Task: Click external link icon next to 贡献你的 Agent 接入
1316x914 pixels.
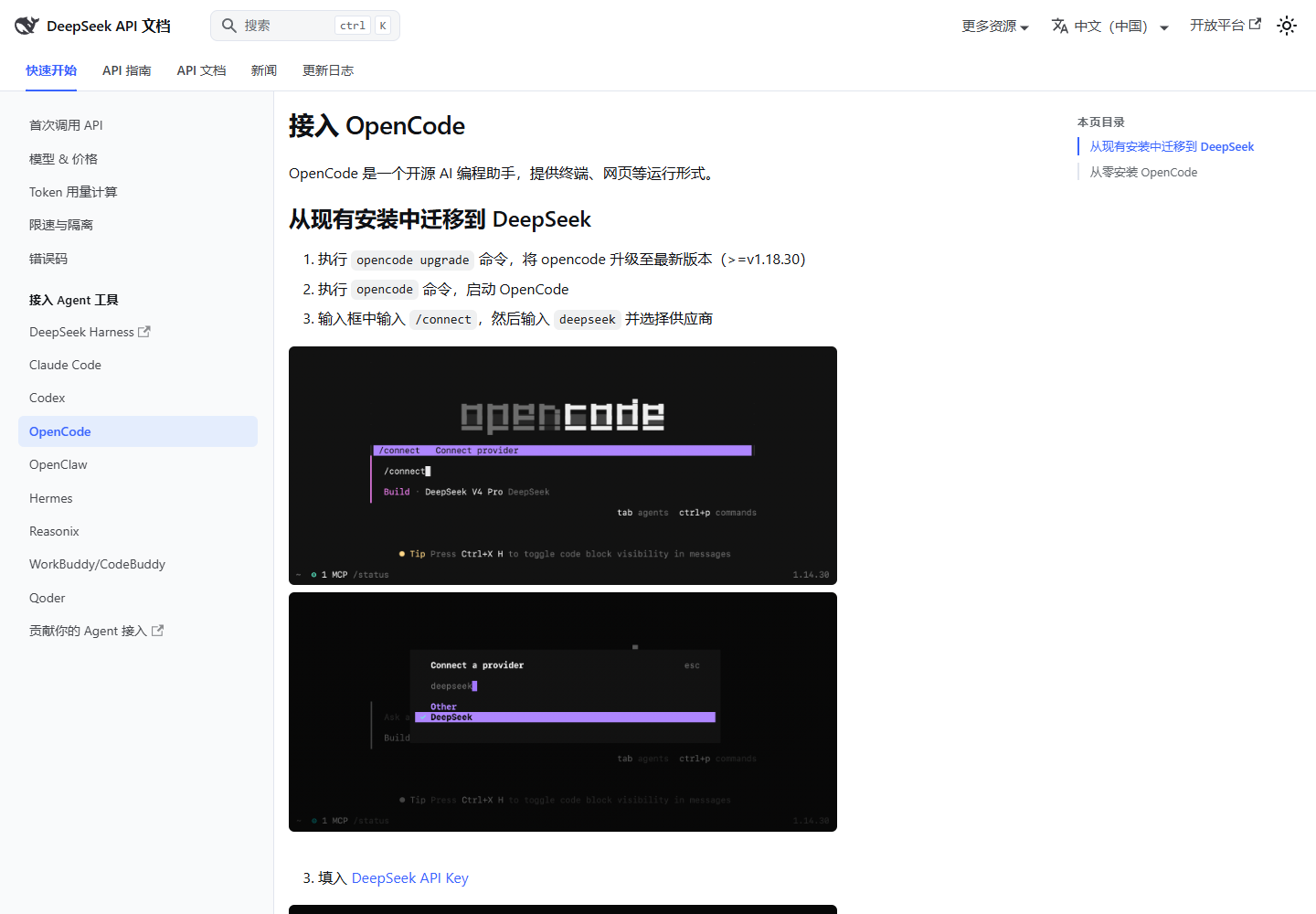Action: [157, 631]
